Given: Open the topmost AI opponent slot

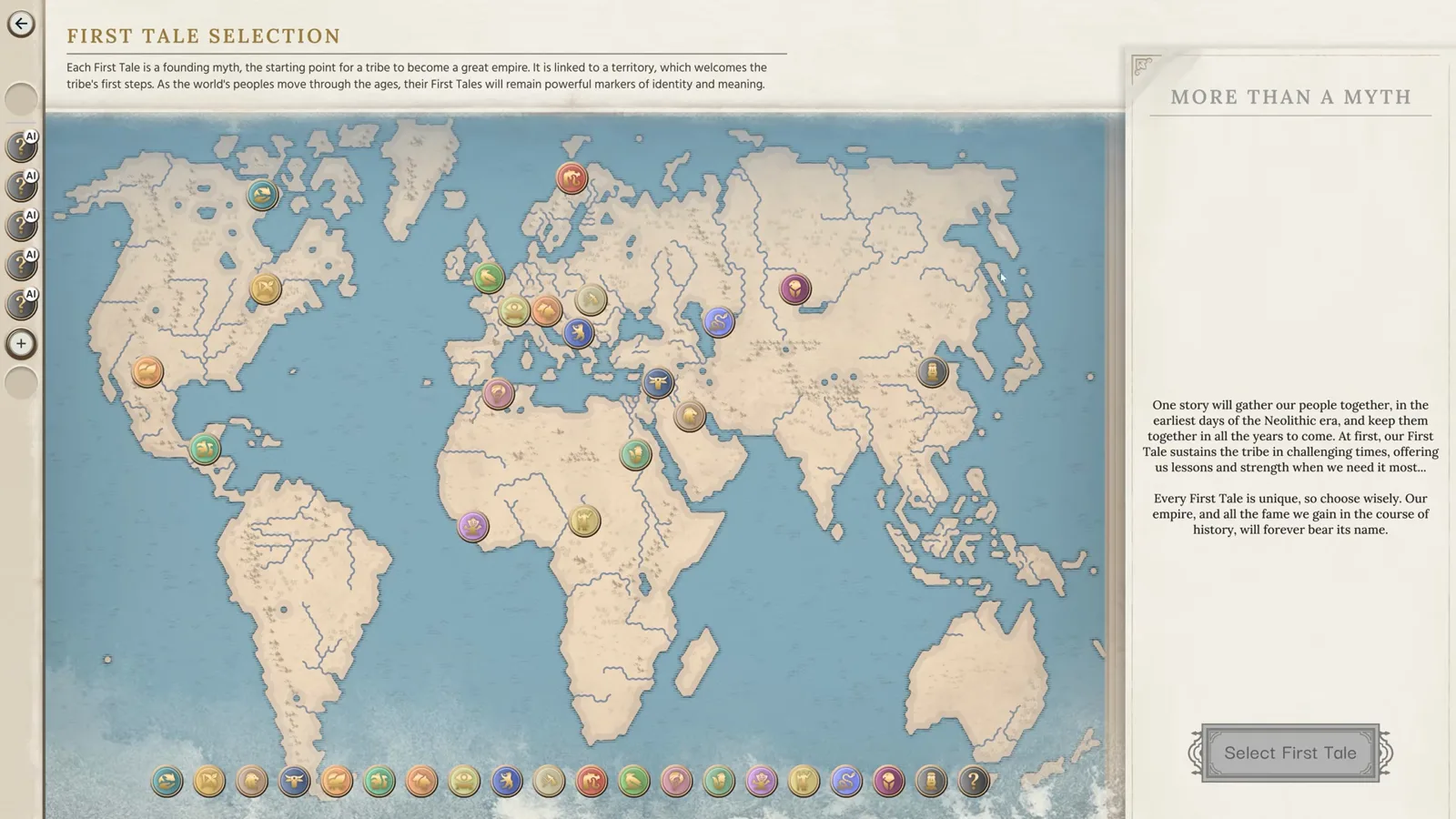Looking at the screenshot, I should pyautogui.click(x=21, y=146).
